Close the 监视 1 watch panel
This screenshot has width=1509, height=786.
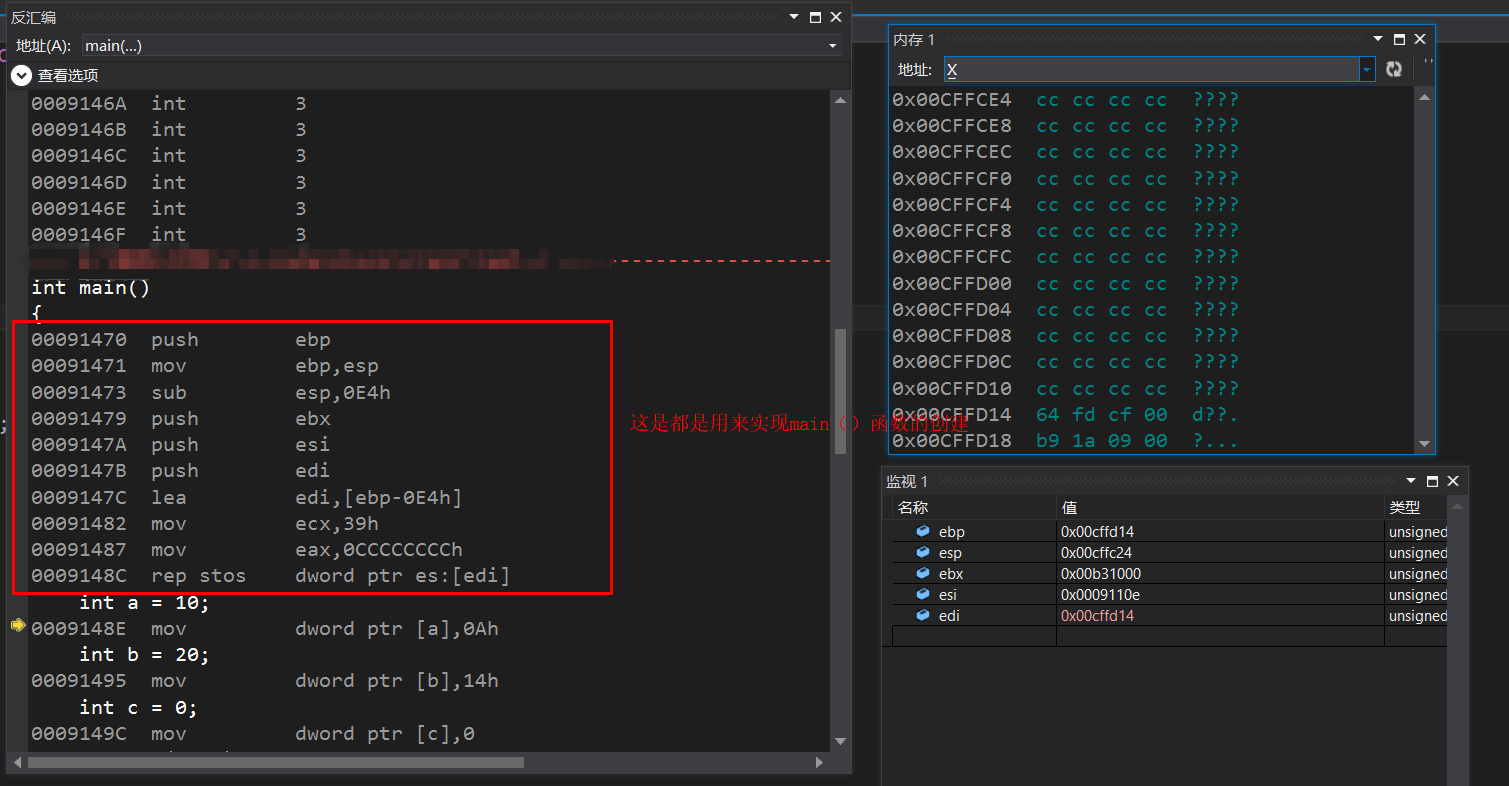pyautogui.click(x=1452, y=481)
